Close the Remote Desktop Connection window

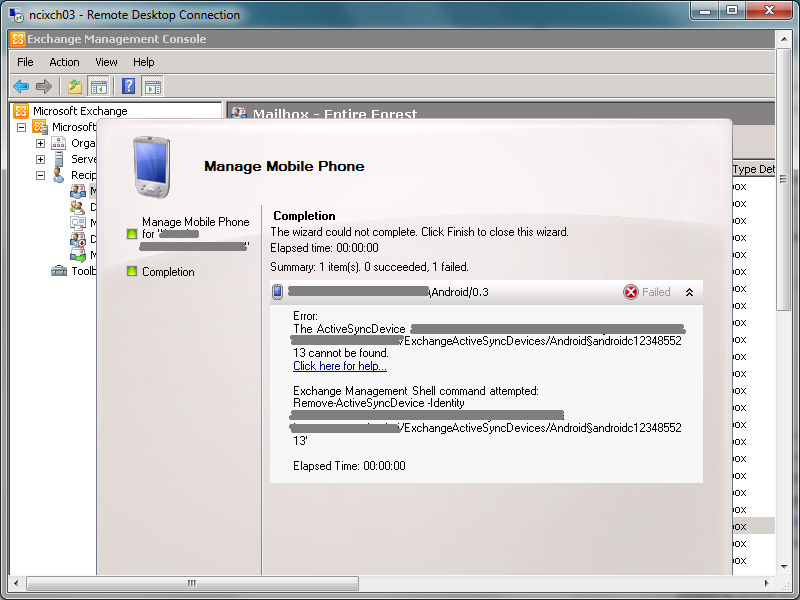tap(769, 10)
